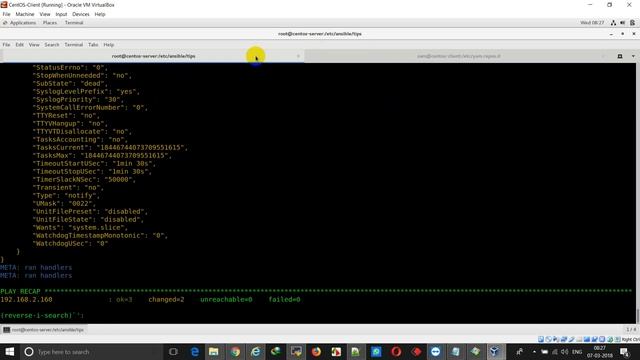This screenshot has height=360, width=640.
Task: Launch Firefox from the taskbar
Action: pyautogui.click(x=316, y=351)
